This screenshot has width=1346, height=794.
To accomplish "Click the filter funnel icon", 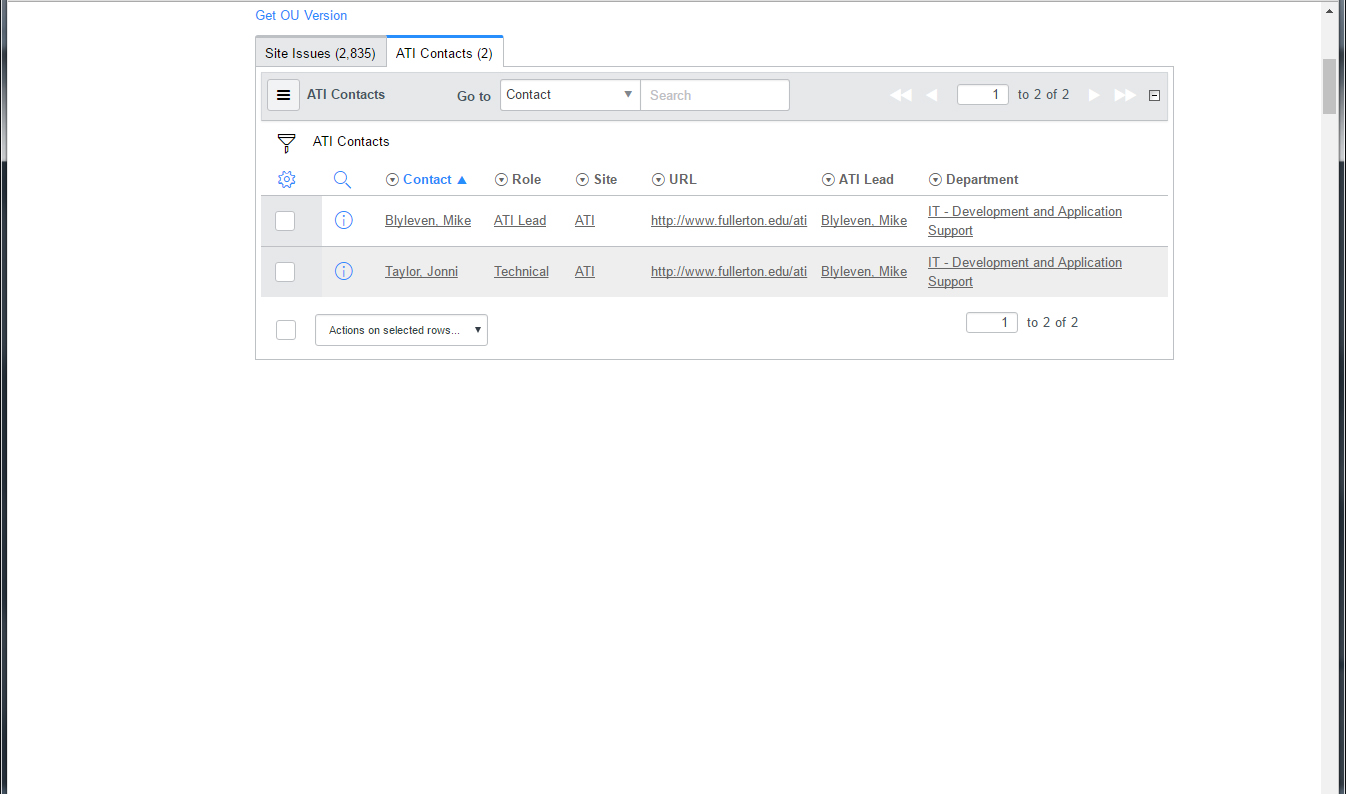I will (286, 142).
